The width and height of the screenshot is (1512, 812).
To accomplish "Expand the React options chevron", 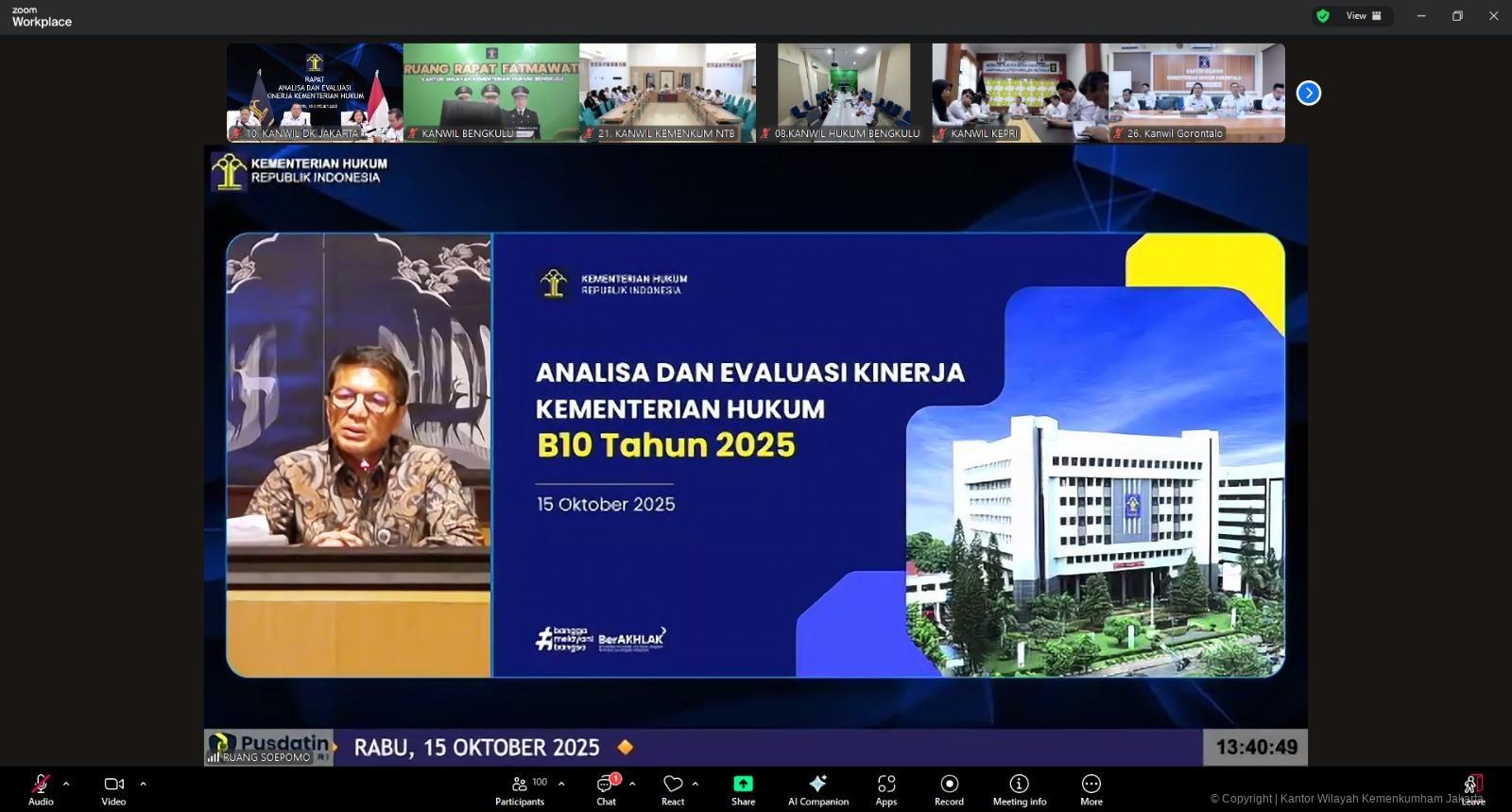I will click(x=696, y=784).
